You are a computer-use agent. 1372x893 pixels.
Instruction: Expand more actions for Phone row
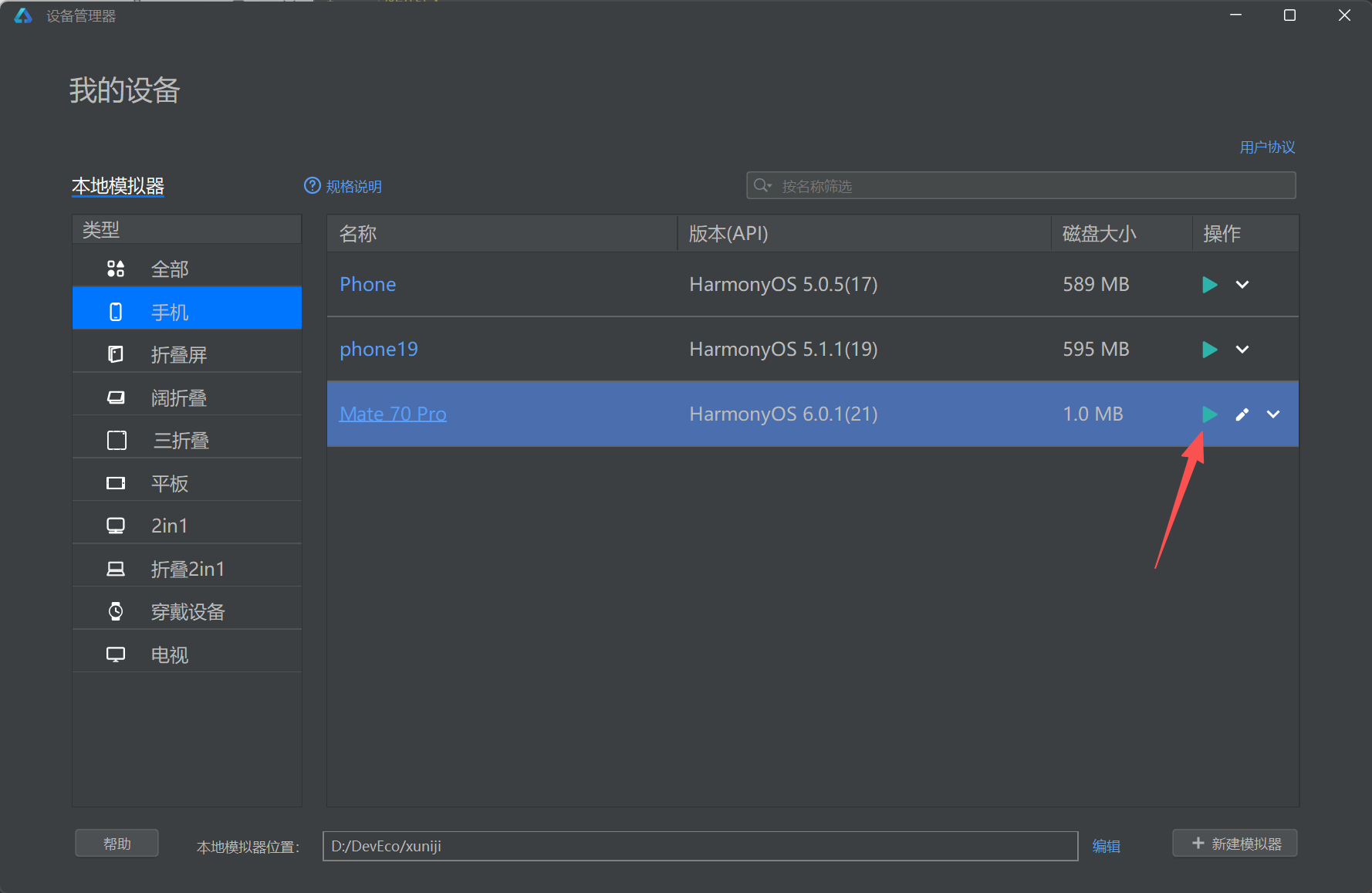click(1242, 285)
